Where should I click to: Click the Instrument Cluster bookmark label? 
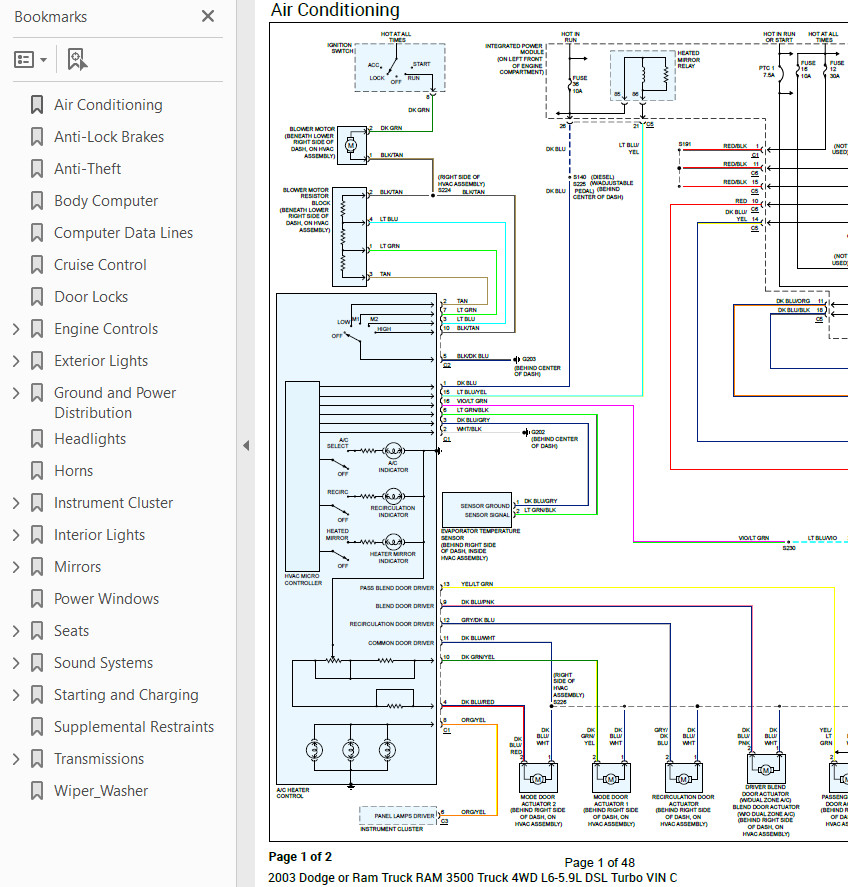pyautogui.click(x=113, y=503)
